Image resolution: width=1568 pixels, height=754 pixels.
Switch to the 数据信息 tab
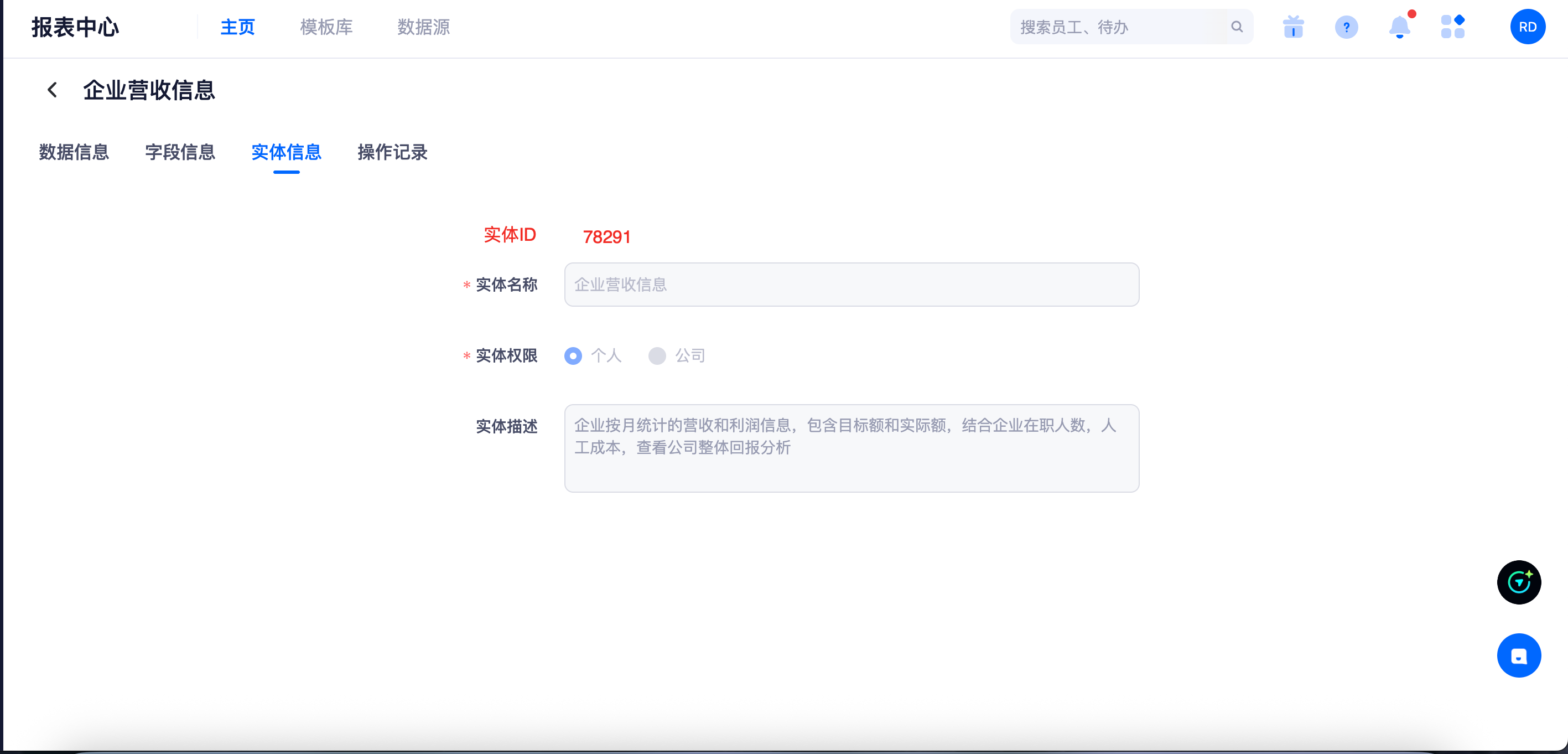(74, 152)
